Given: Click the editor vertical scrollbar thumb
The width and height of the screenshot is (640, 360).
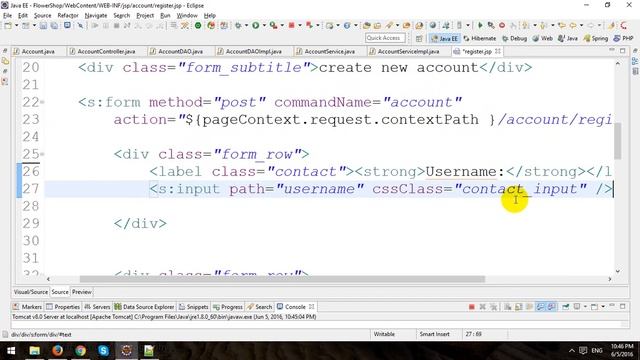Looking at the screenshot, I should (618, 141).
